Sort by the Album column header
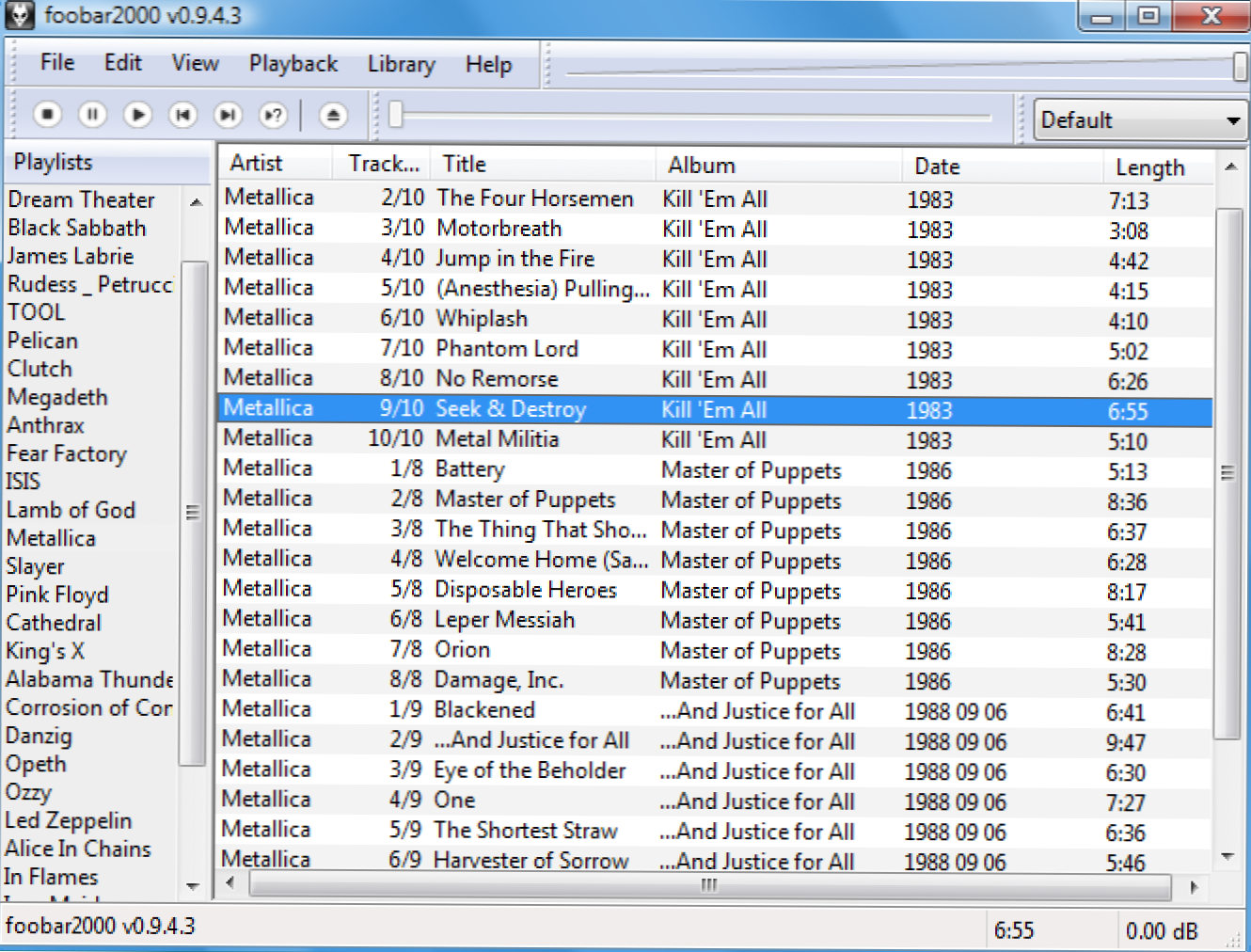 click(x=778, y=165)
